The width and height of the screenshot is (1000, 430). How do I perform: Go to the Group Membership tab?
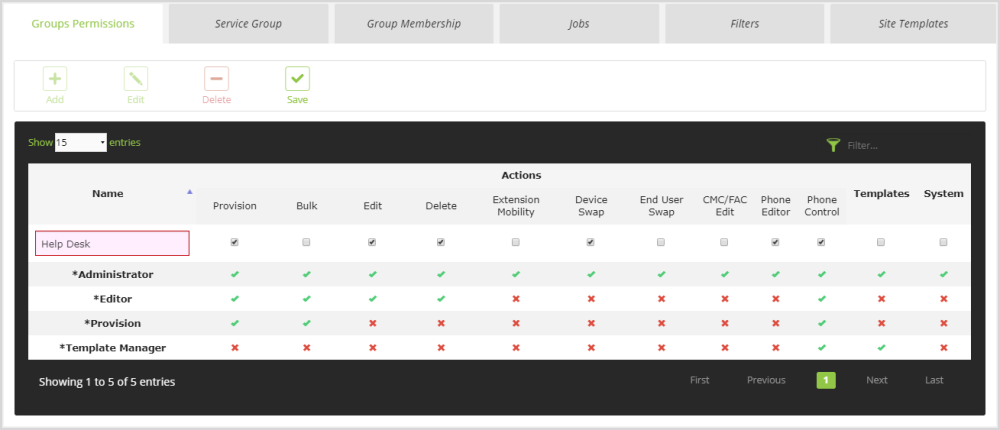tap(413, 24)
